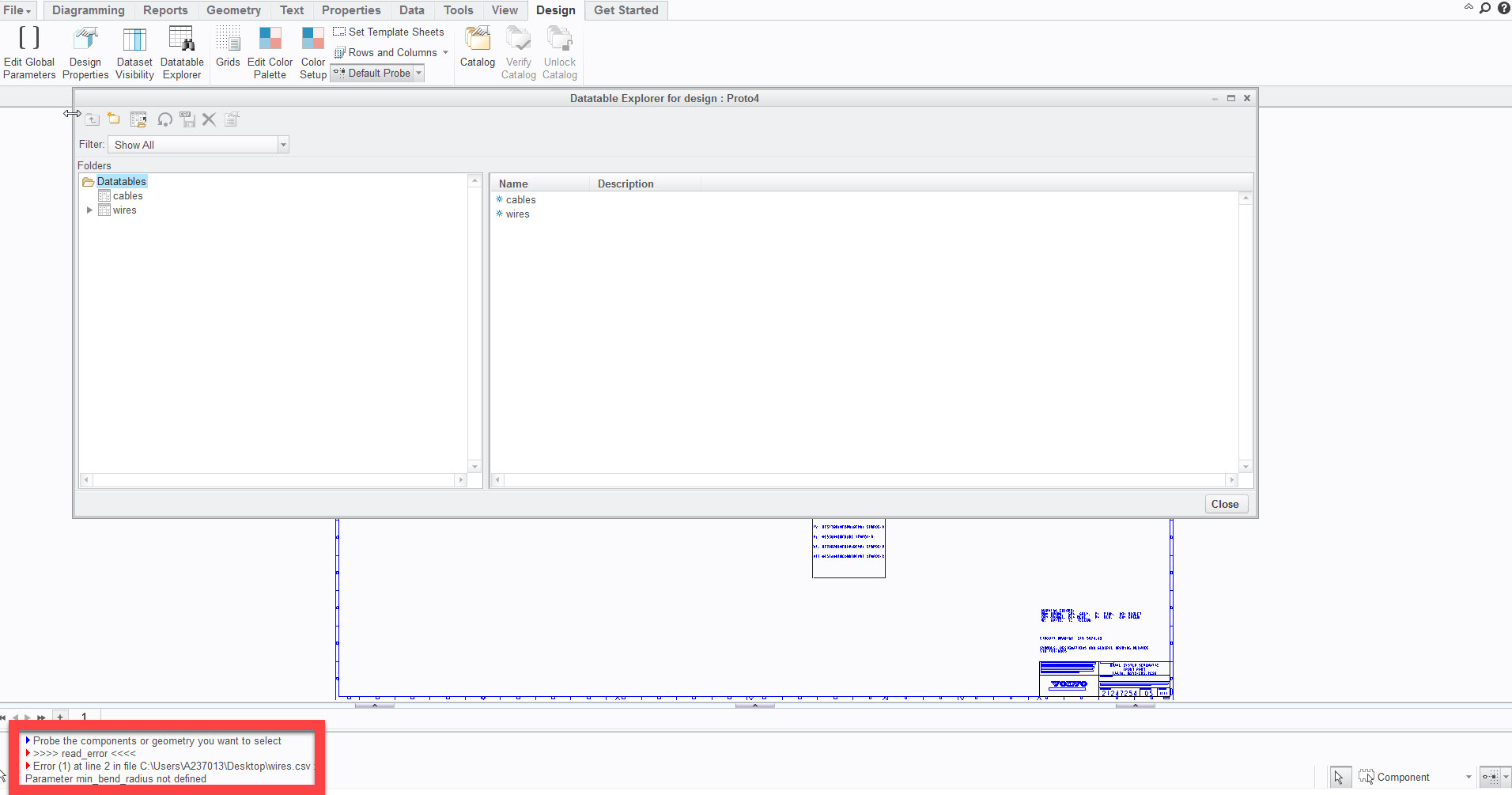Click the Volvo title block in drawing

click(1106, 680)
